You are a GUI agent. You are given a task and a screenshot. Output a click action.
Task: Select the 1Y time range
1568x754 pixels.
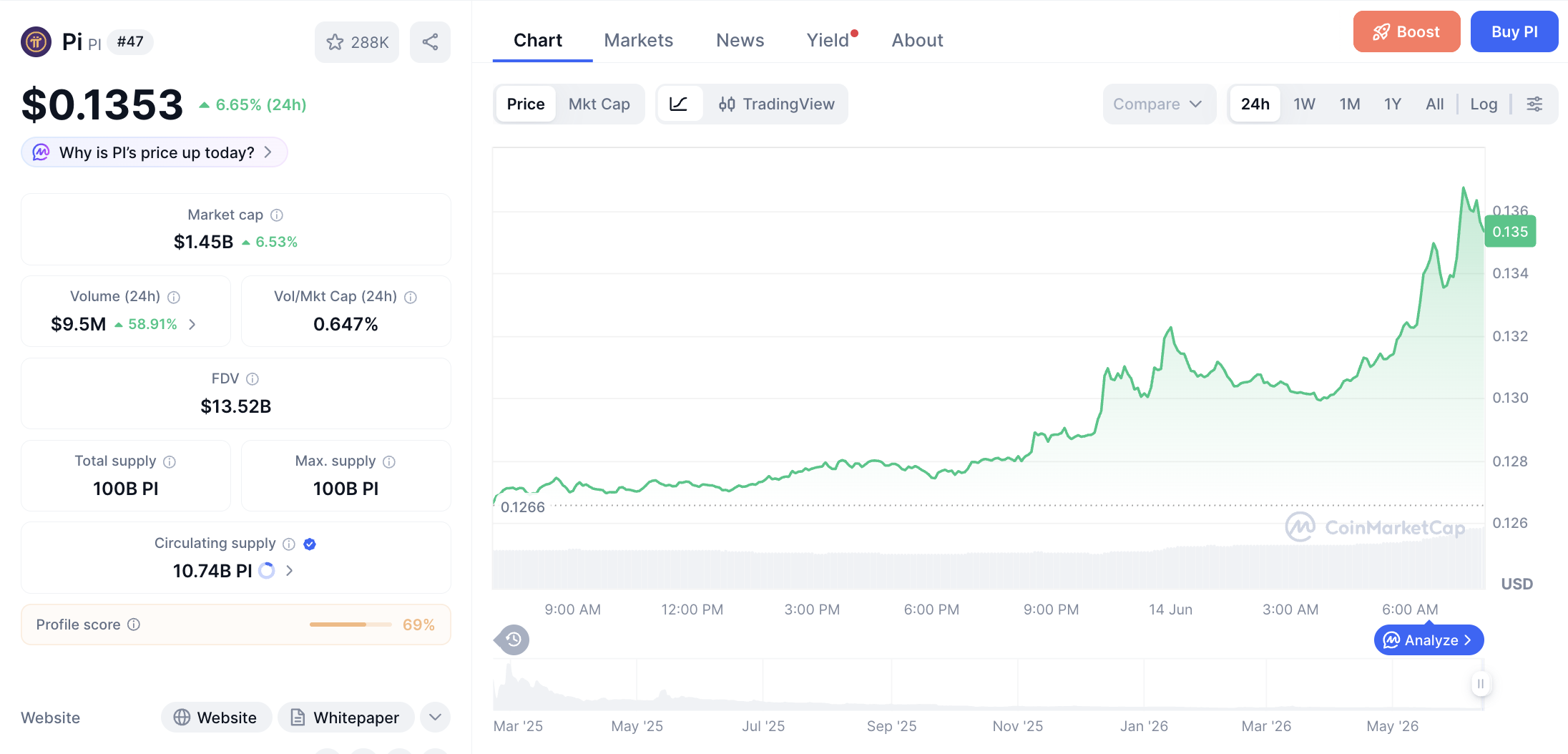1392,104
